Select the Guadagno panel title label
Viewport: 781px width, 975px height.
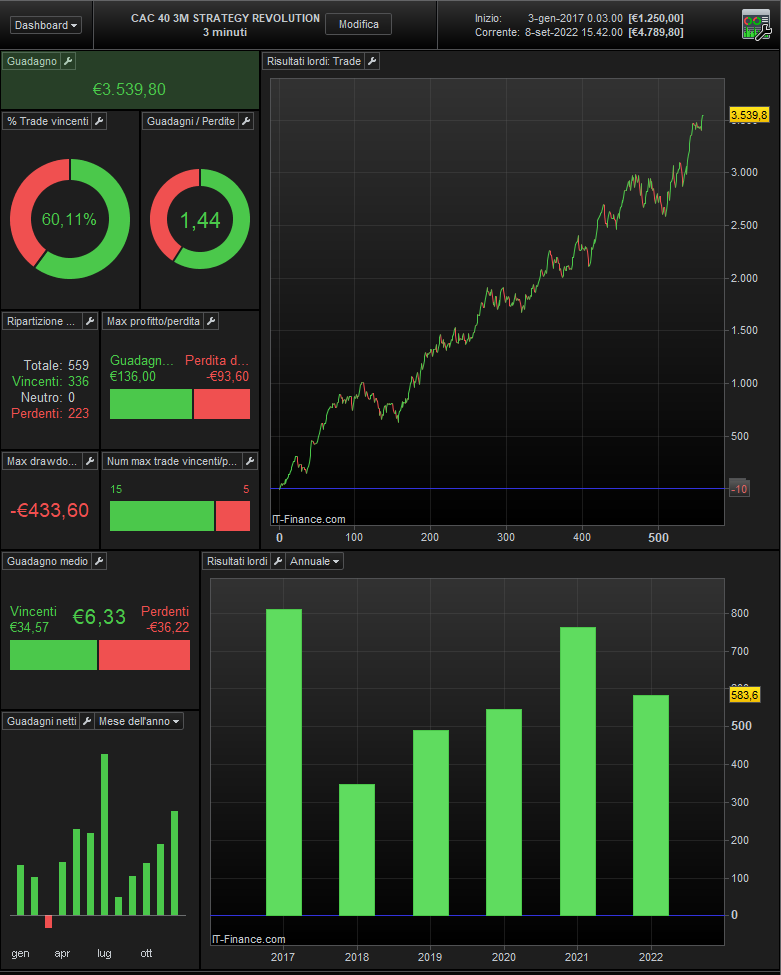pyautogui.click(x=32, y=61)
